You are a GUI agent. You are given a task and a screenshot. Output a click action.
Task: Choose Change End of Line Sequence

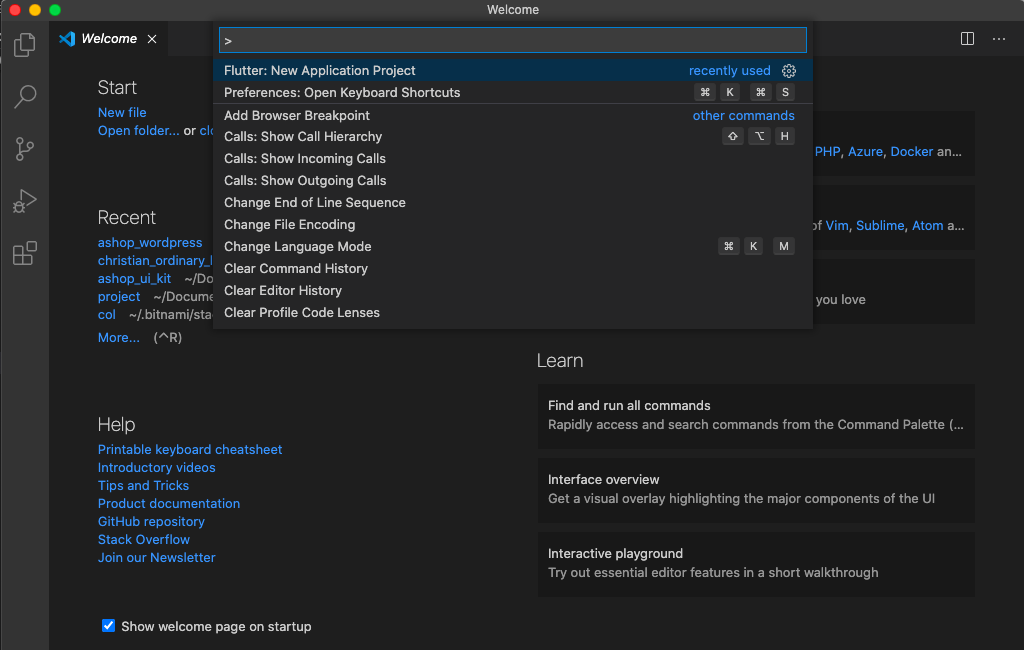[x=513, y=203]
